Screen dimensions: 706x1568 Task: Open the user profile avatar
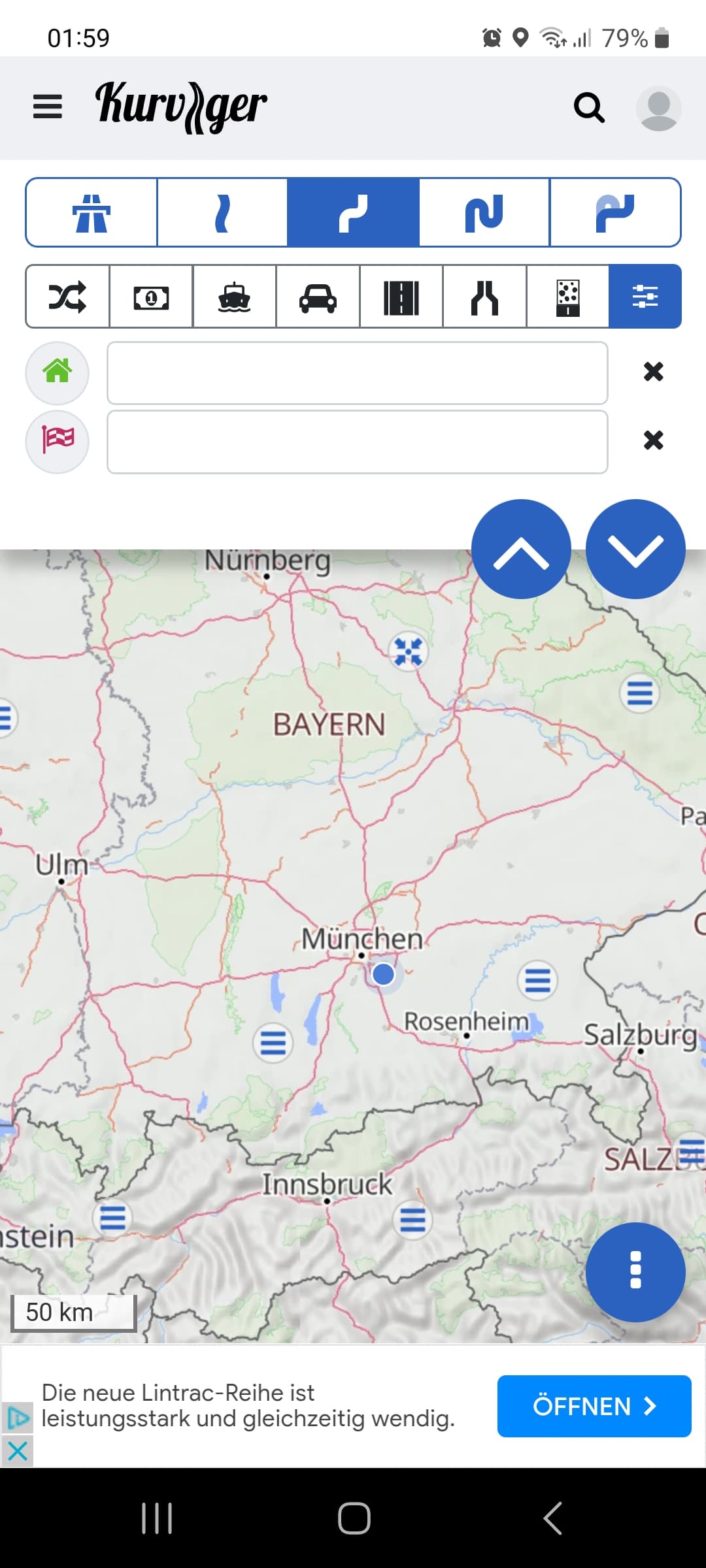pos(658,108)
